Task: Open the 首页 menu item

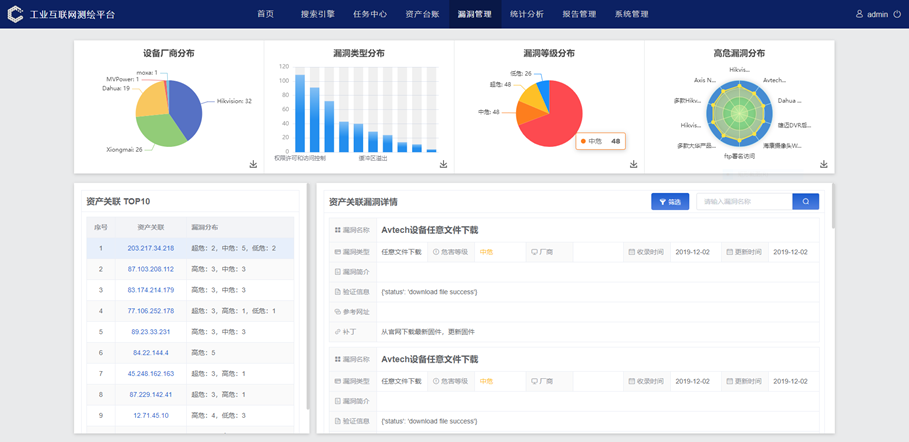Action: 265,15
